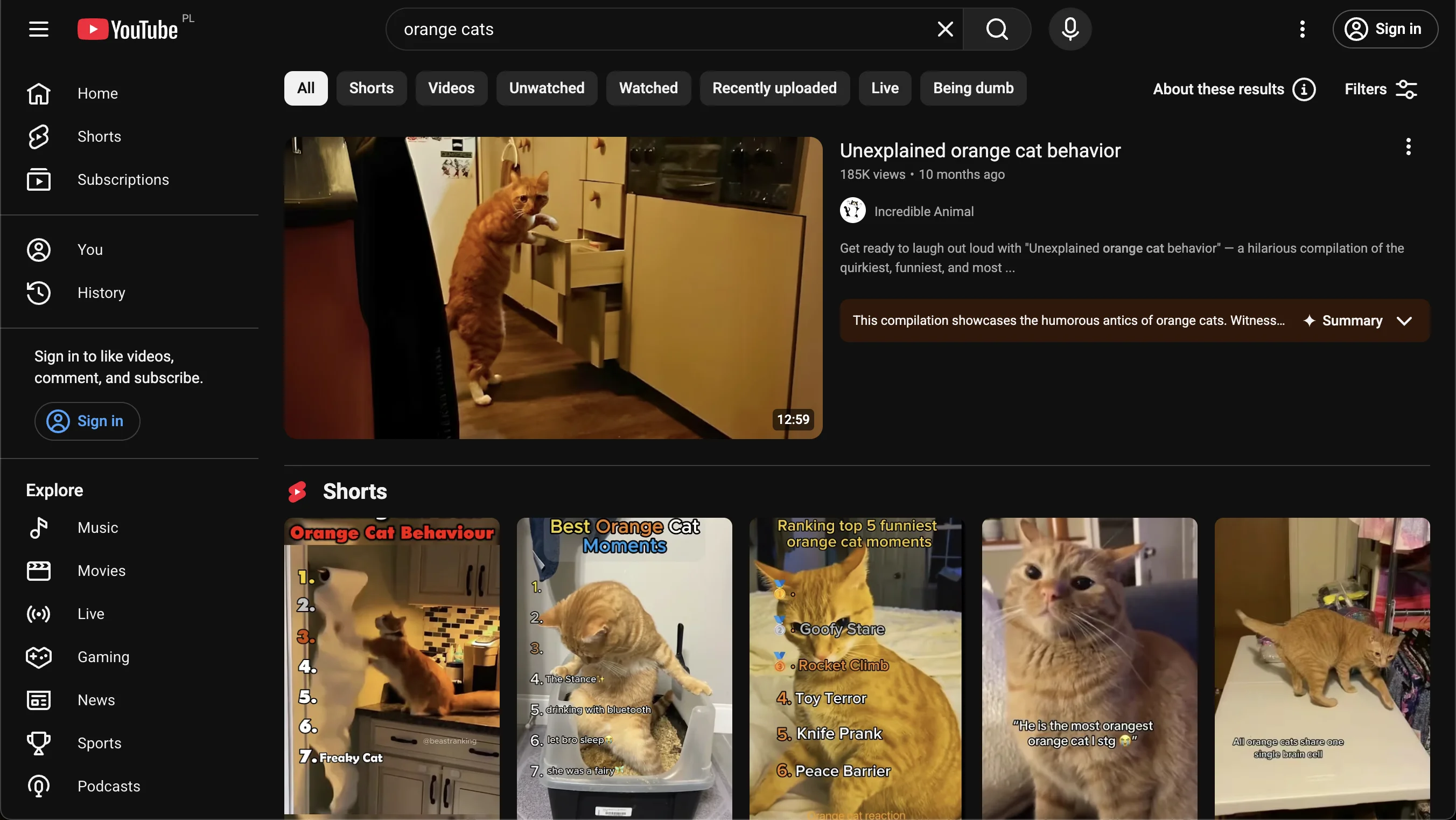This screenshot has height=820, width=1456.
Task: Activate the Recently uploaded filter
Action: tap(774, 88)
